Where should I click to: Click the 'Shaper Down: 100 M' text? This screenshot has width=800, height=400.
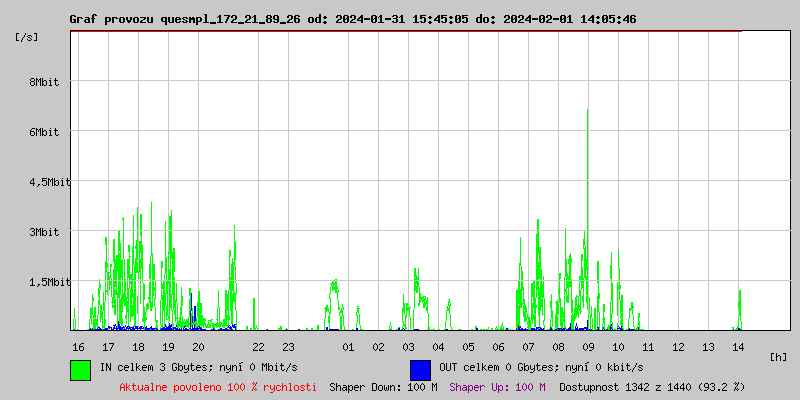click(383, 387)
